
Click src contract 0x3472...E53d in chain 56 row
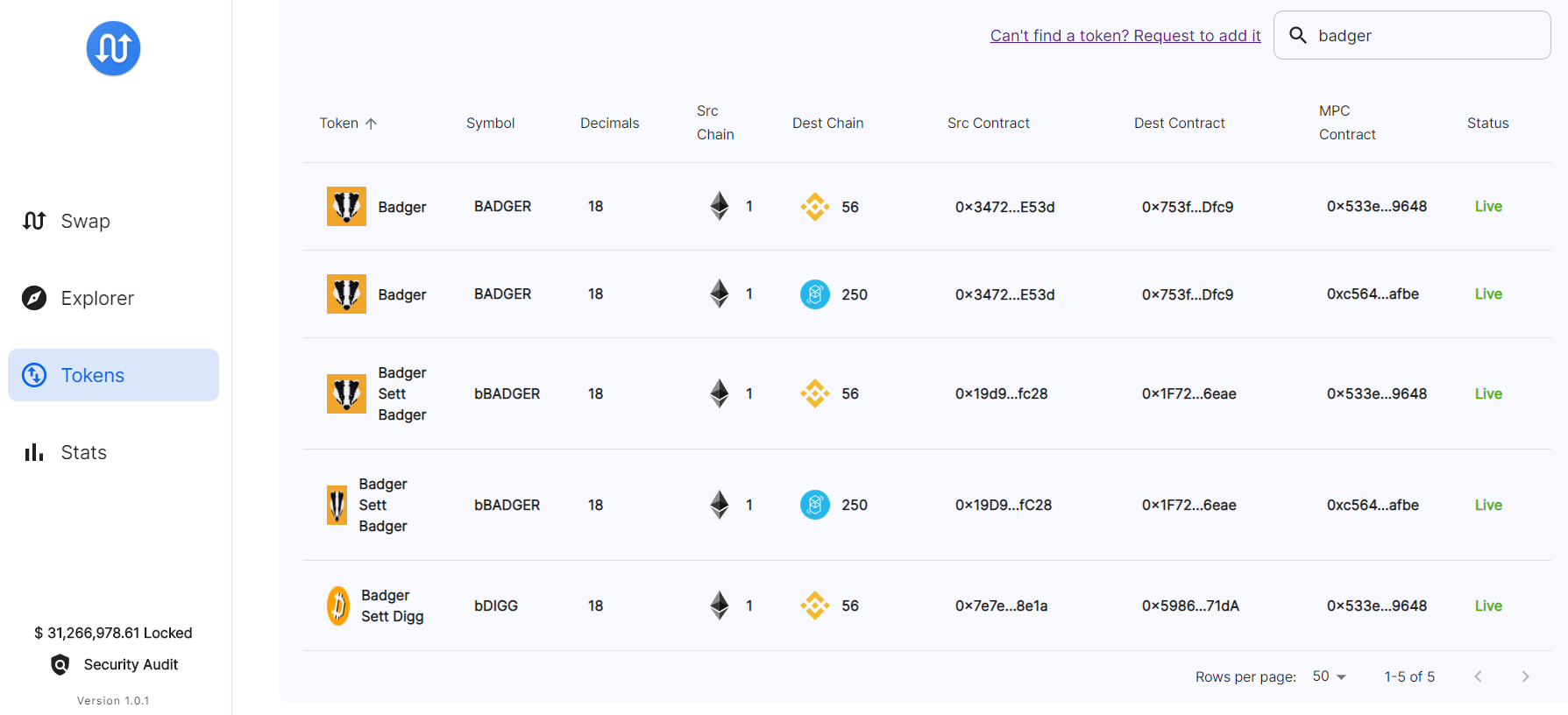pyautogui.click(x=1005, y=207)
